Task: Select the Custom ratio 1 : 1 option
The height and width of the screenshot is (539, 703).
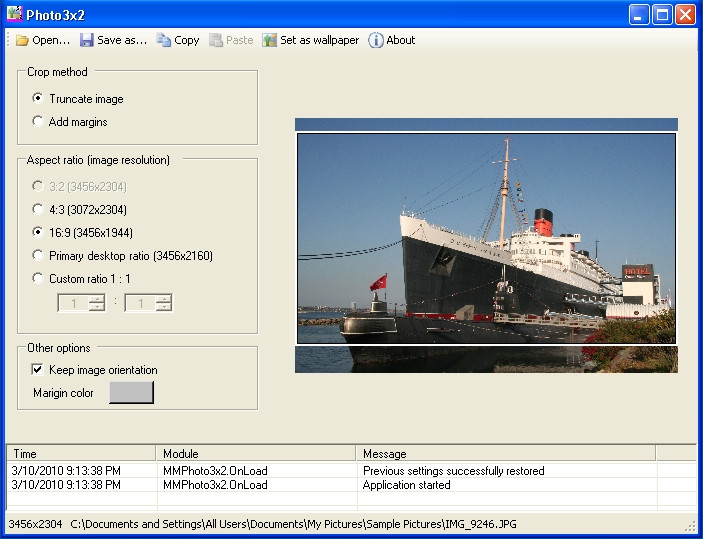Action: tap(38, 278)
